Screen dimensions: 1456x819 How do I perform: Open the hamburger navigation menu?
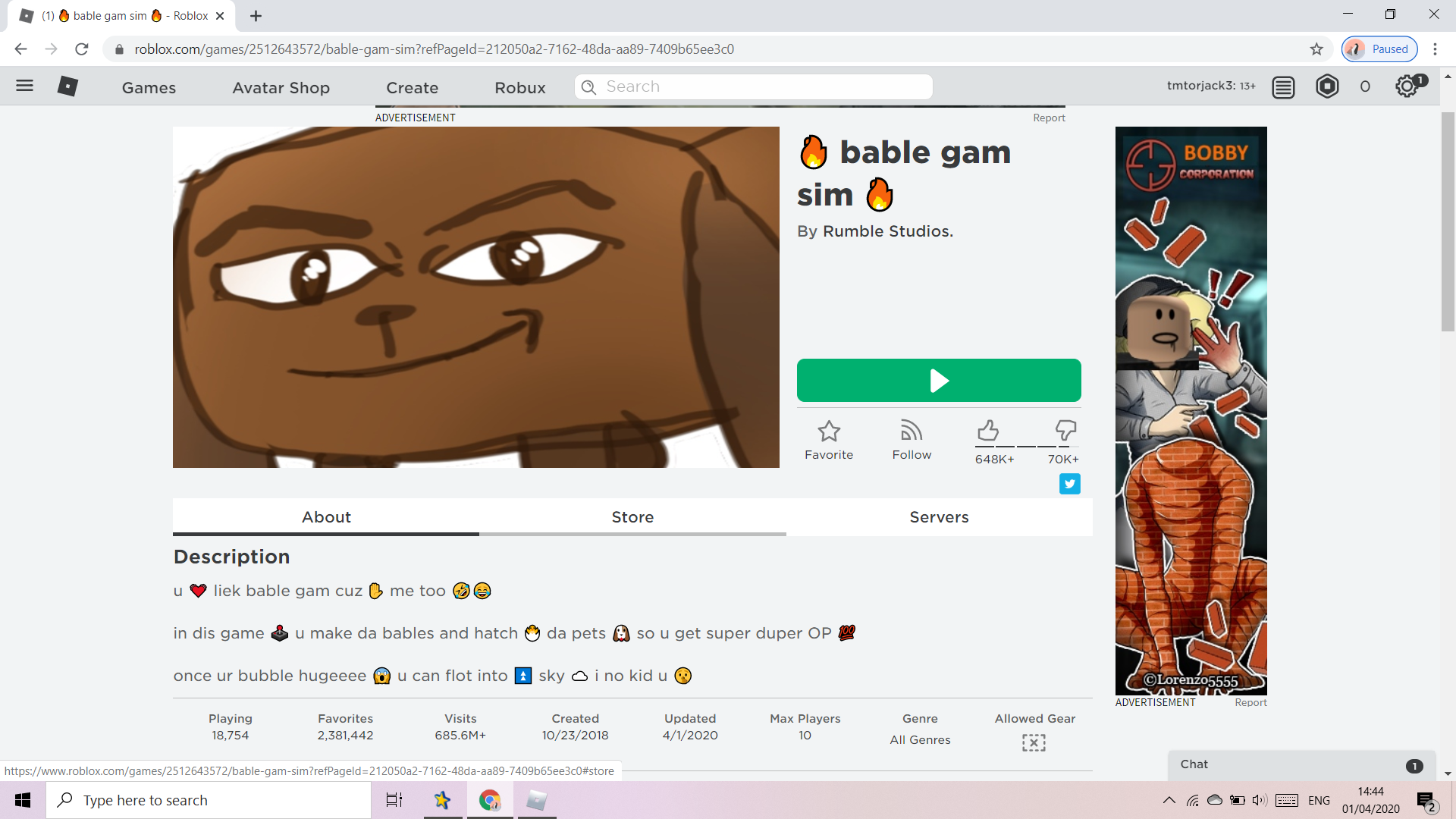click(24, 86)
